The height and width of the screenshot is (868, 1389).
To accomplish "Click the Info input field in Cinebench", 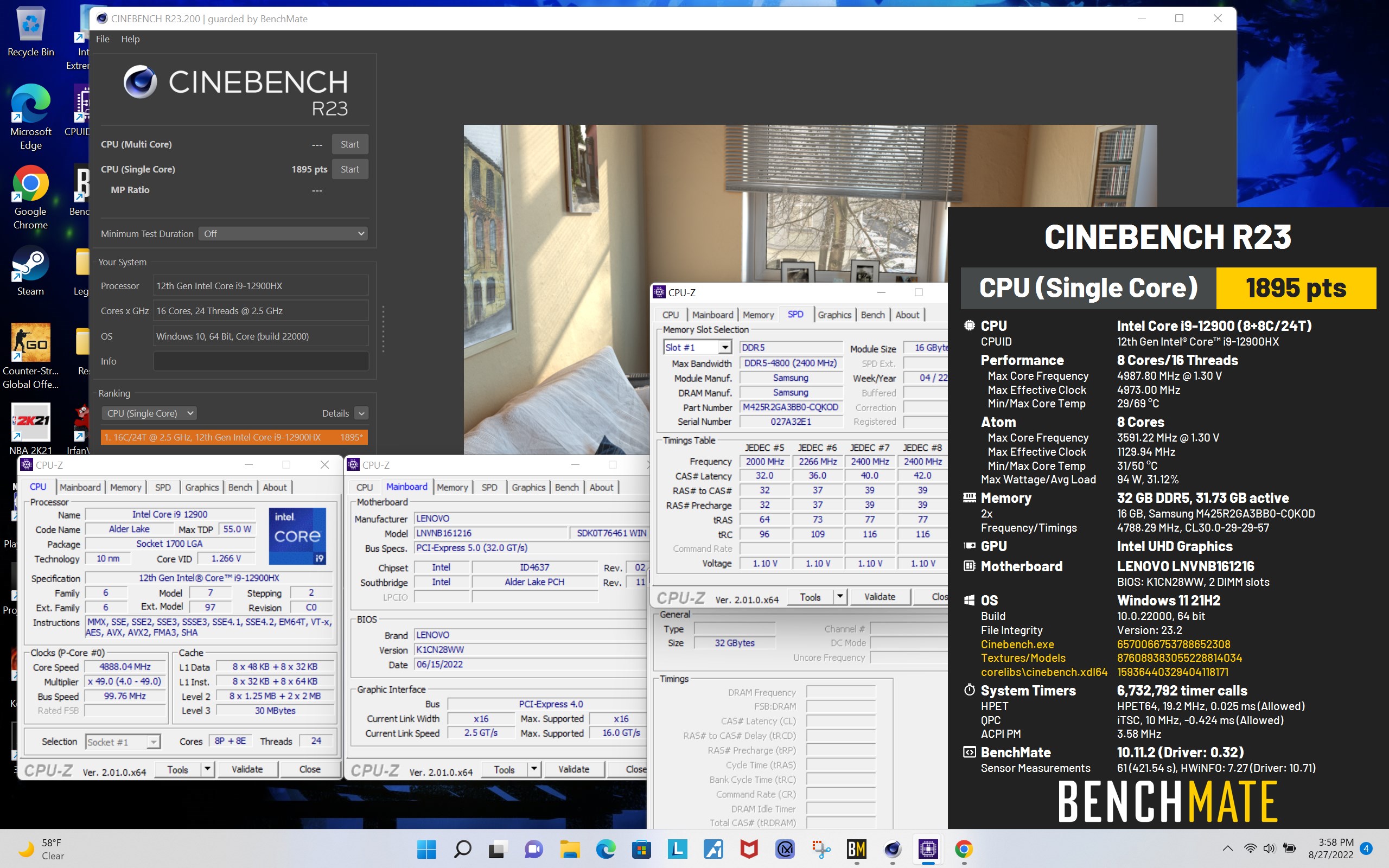I will [260, 361].
